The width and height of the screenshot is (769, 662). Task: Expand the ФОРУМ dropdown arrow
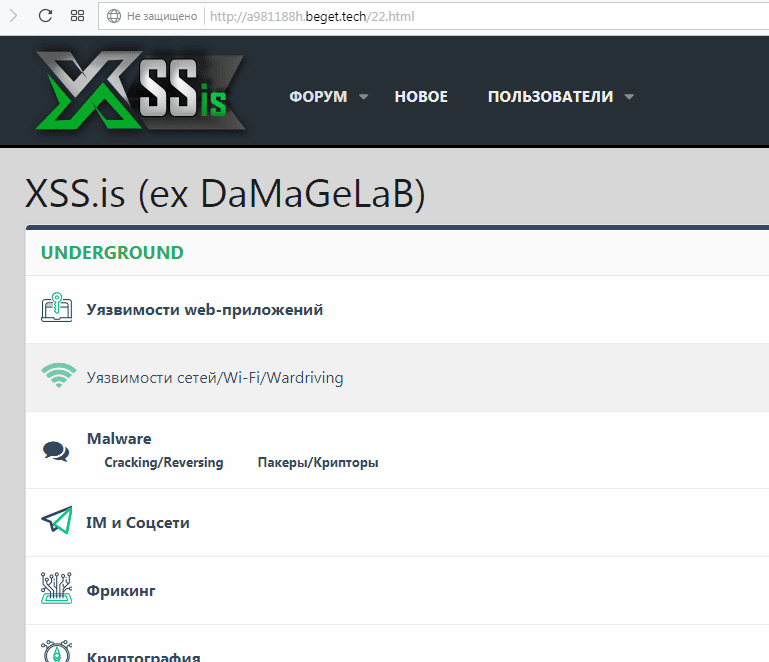(x=363, y=97)
